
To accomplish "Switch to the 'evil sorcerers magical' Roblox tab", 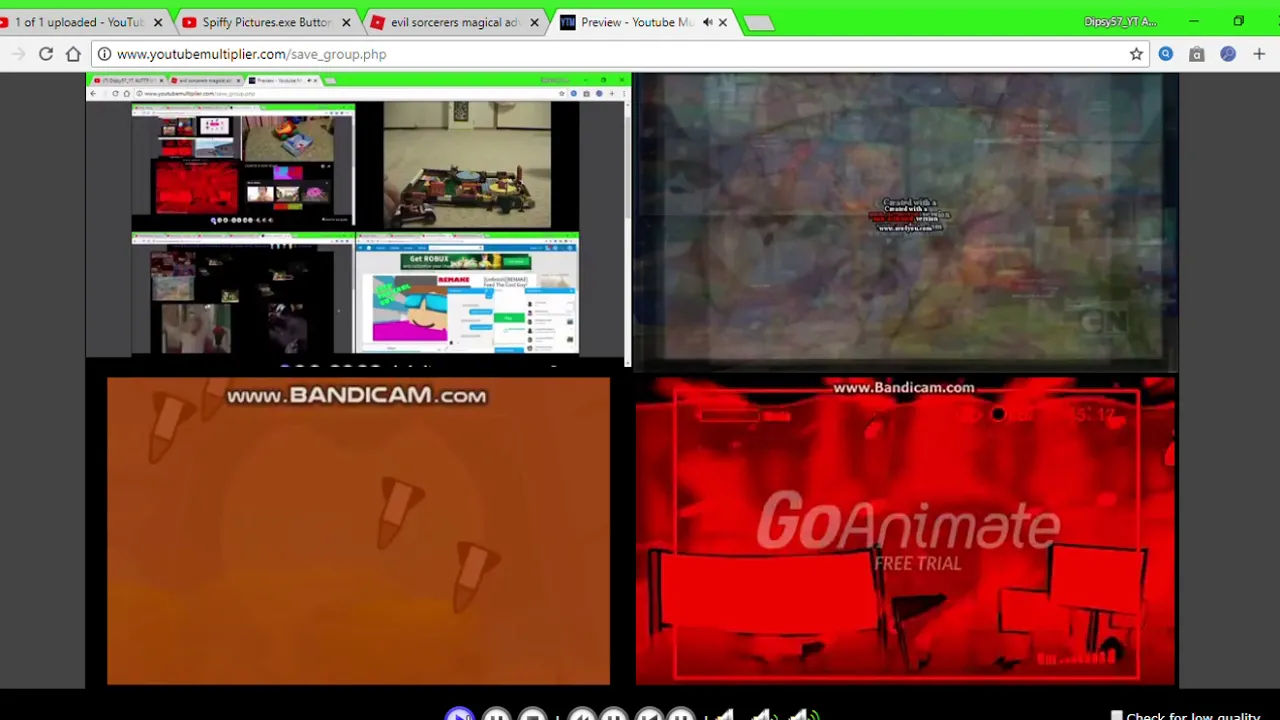I will click(x=453, y=22).
